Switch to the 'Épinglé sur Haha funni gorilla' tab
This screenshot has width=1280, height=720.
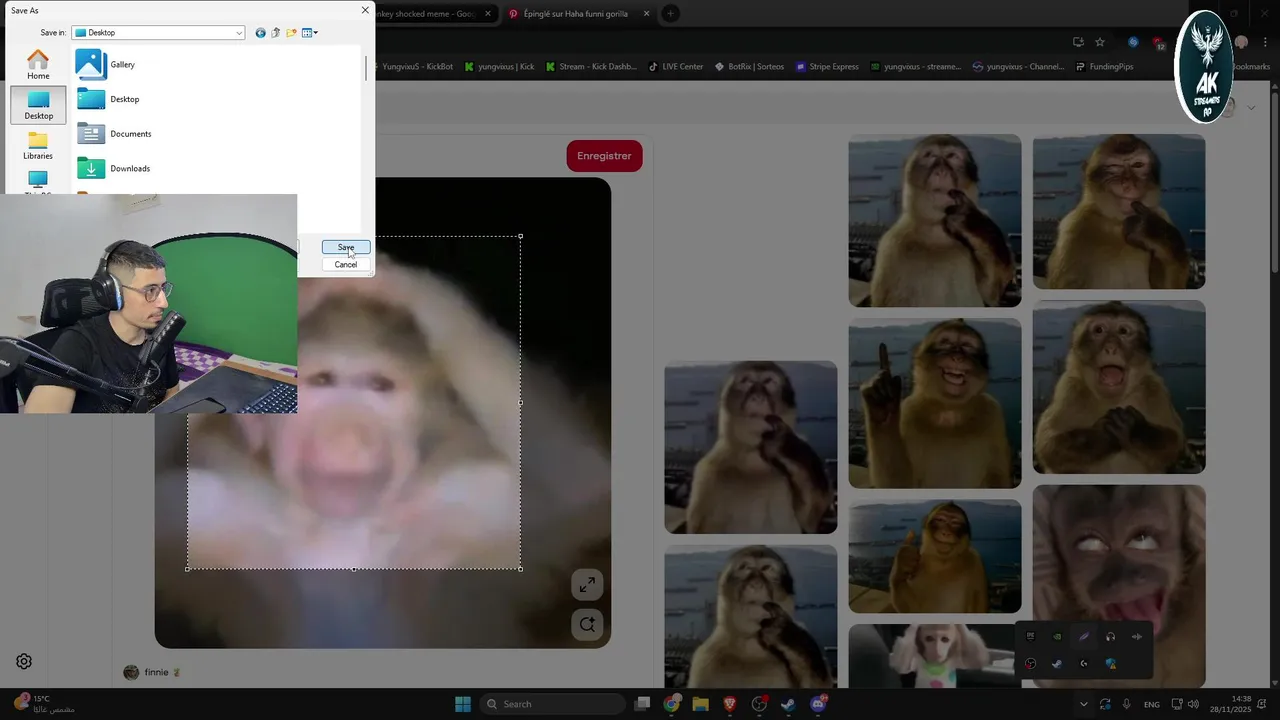(x=578, y=14)
